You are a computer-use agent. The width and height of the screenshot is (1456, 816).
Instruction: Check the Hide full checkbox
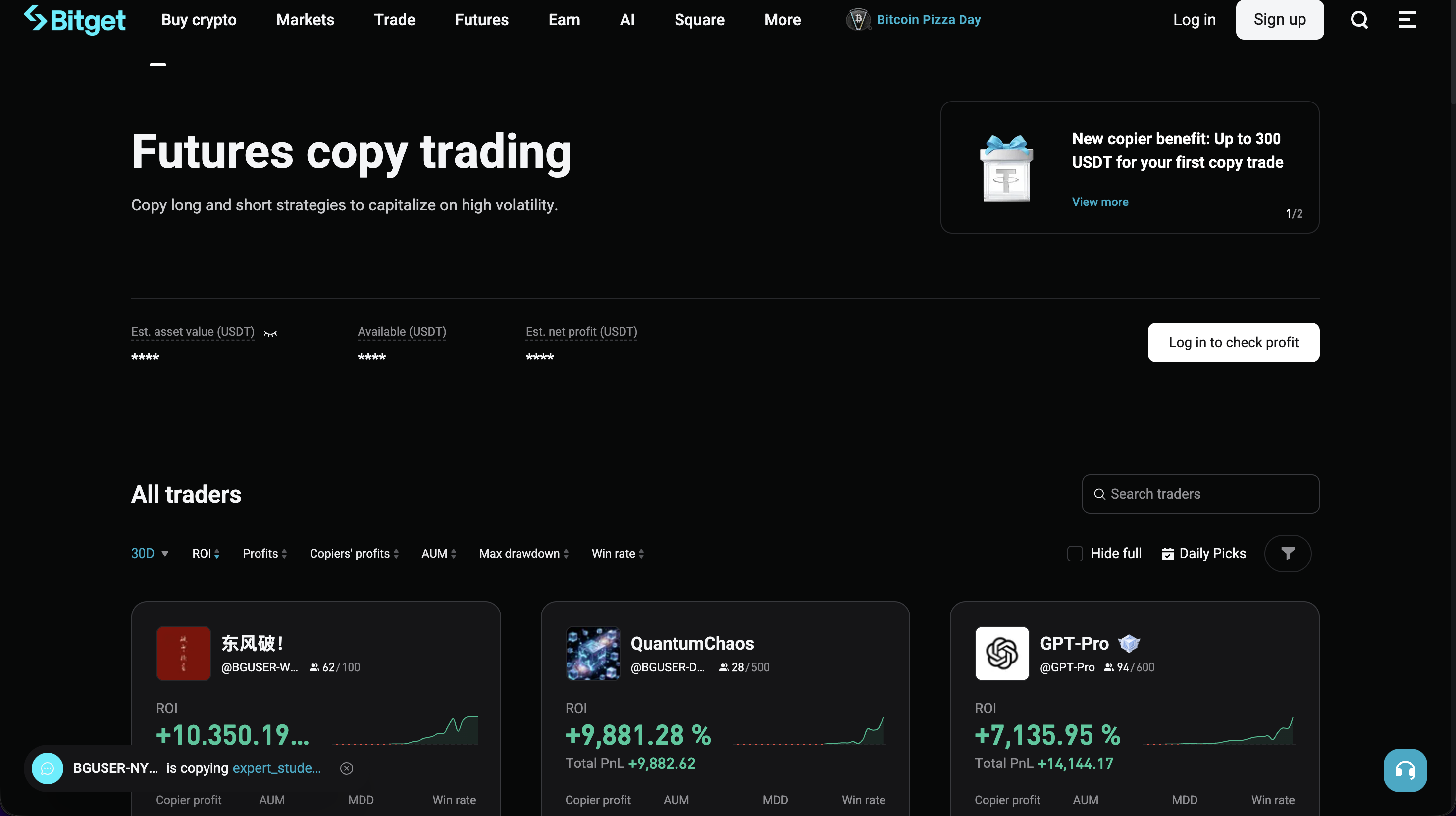(x=1075, y=553)
